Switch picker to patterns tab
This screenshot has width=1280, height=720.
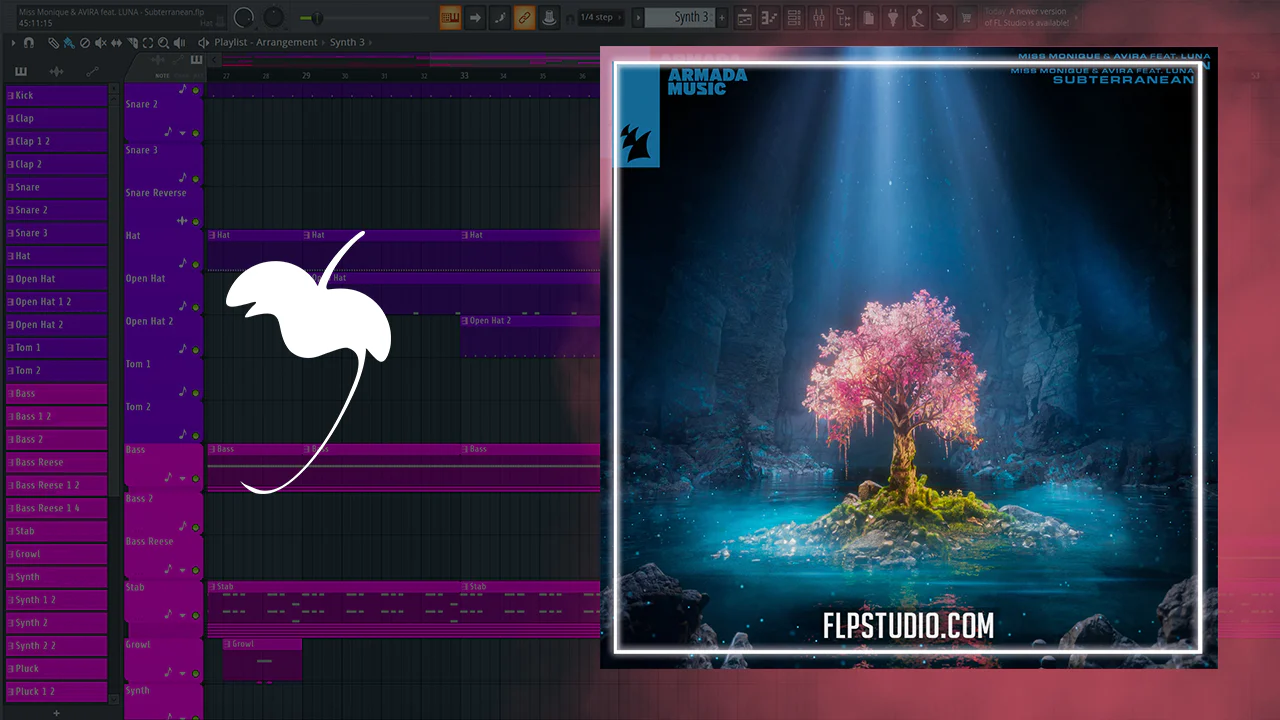[21, 71]
